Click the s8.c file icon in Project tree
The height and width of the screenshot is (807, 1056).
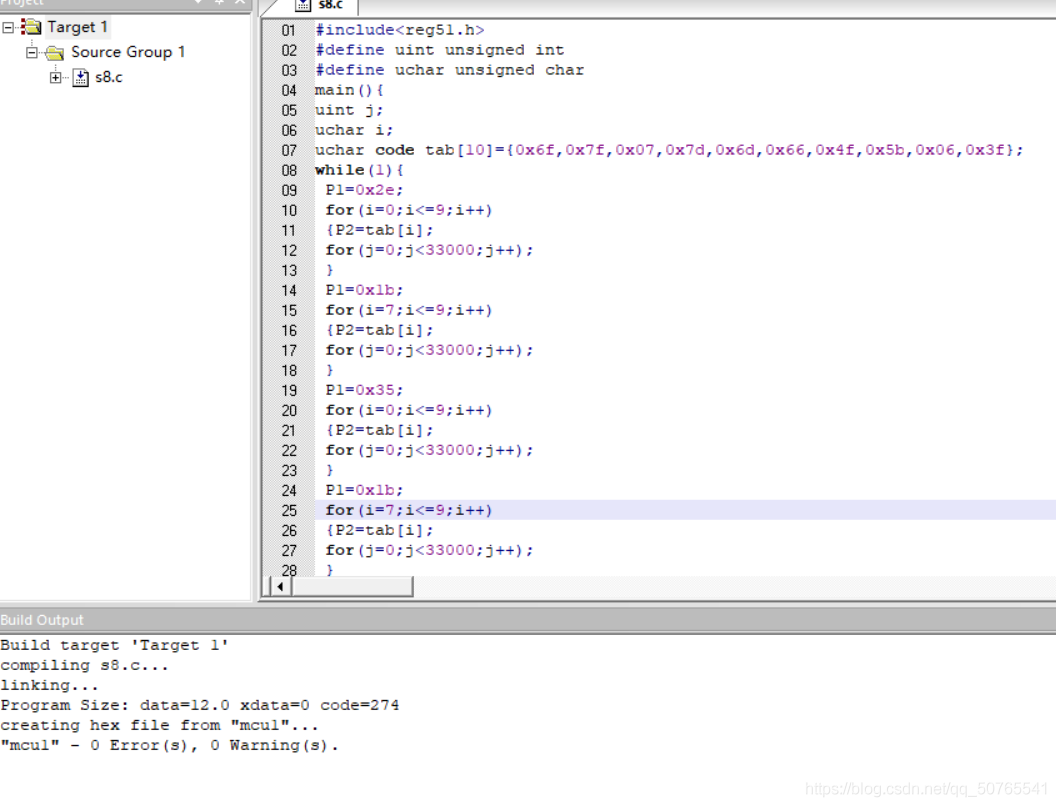click(80, 77)
